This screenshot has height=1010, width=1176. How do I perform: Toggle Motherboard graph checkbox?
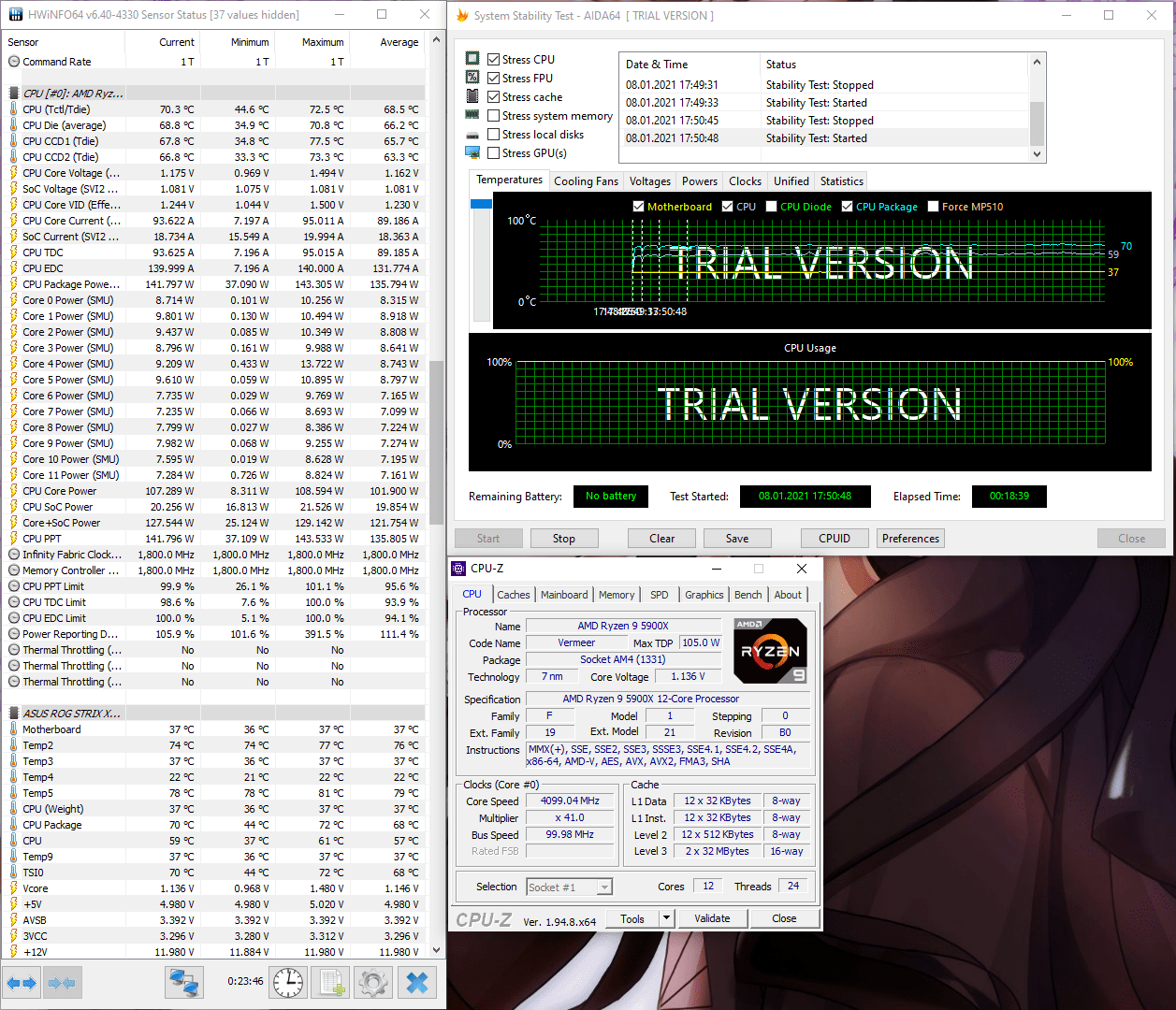point(638,207)
